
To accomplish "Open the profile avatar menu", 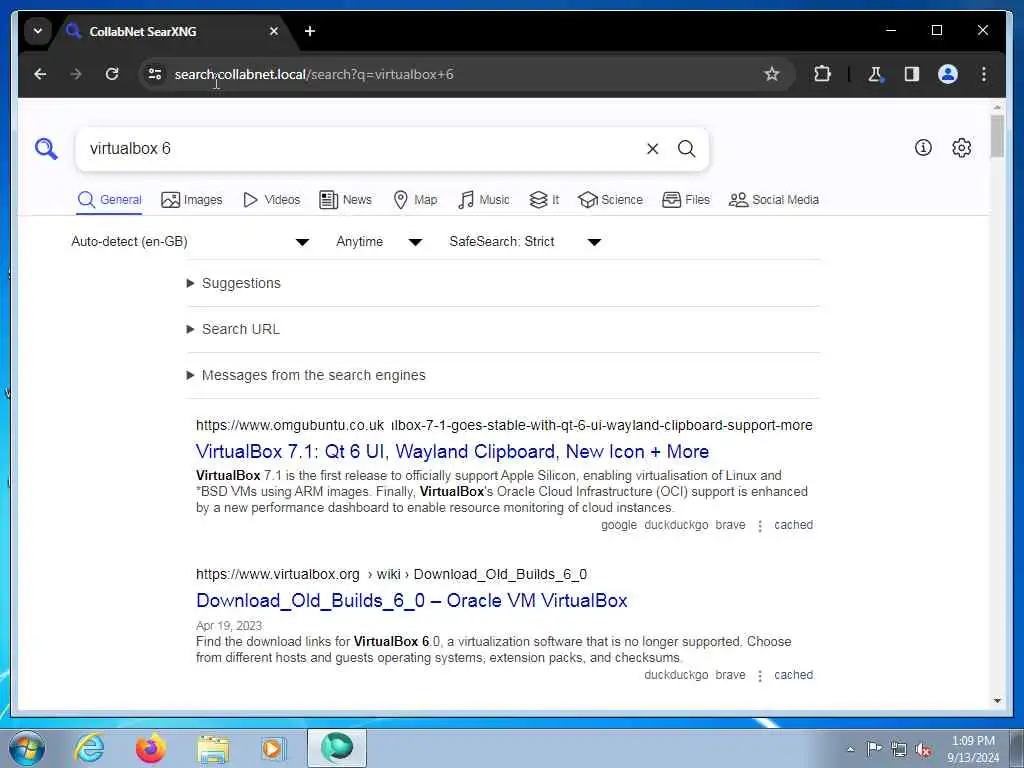I will tap(948, 74).
